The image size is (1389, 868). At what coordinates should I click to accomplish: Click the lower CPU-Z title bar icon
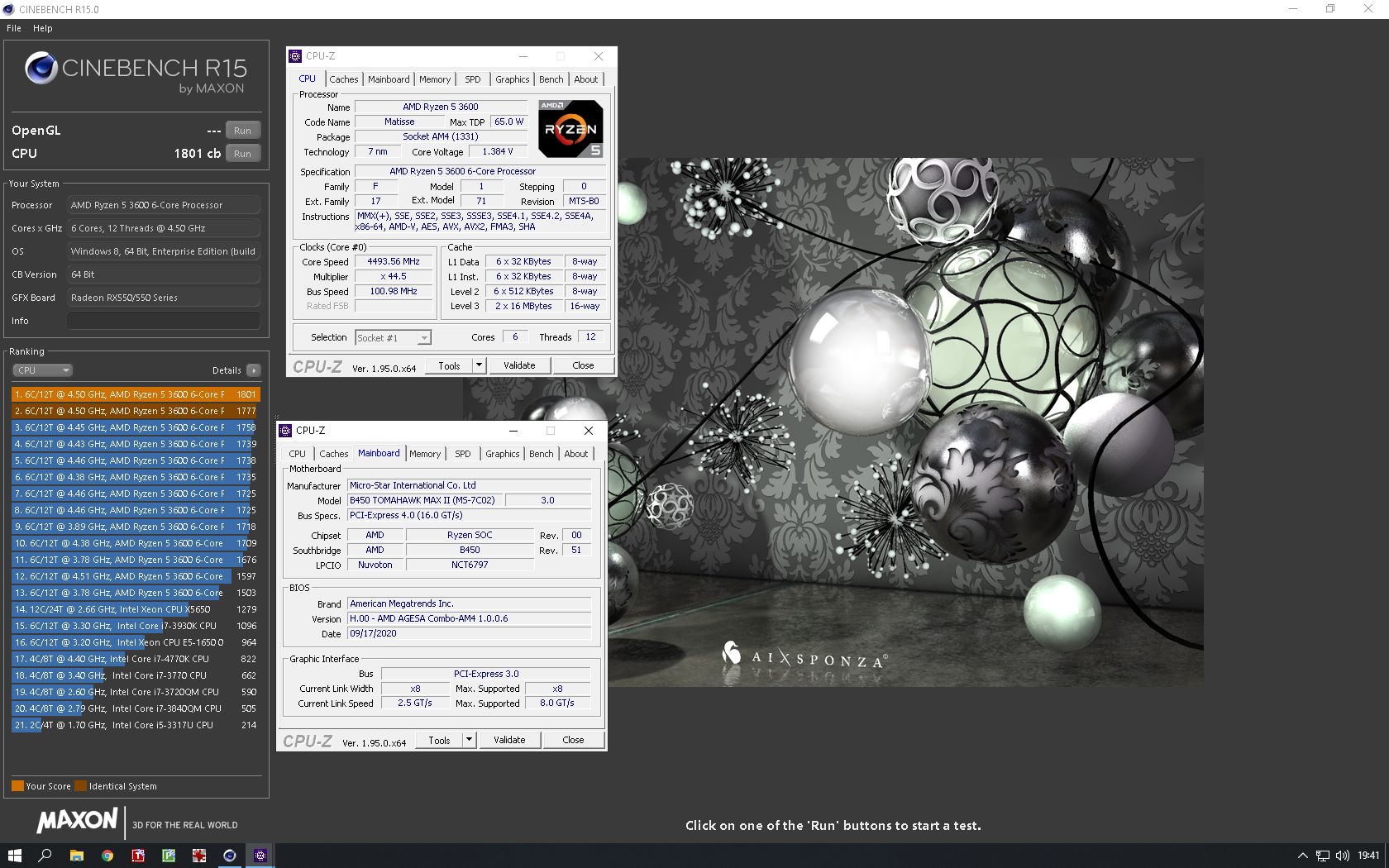(x=285, y=431)
